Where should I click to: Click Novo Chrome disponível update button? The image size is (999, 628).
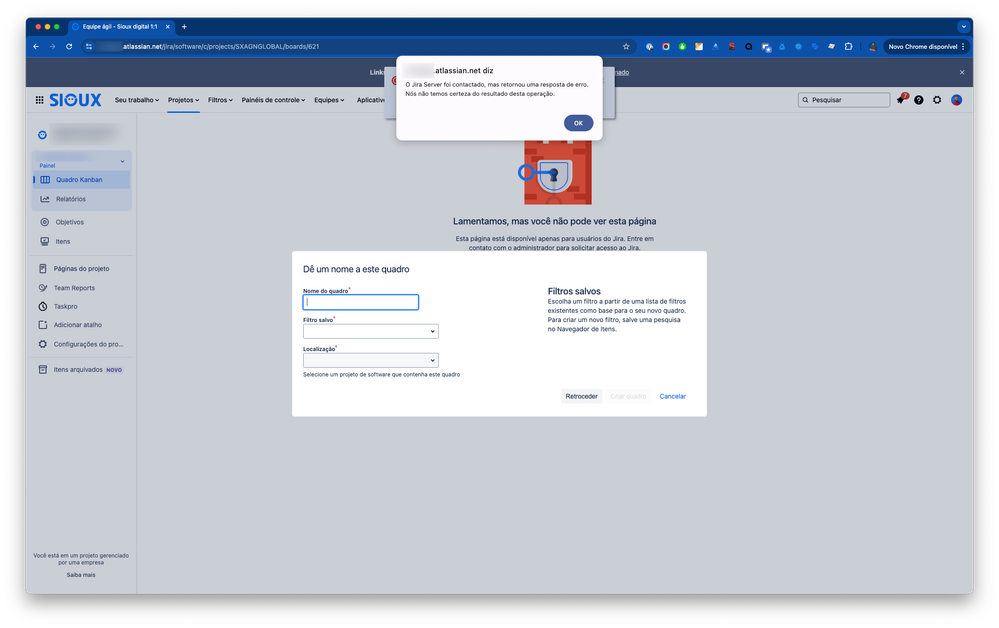[922, 46]
